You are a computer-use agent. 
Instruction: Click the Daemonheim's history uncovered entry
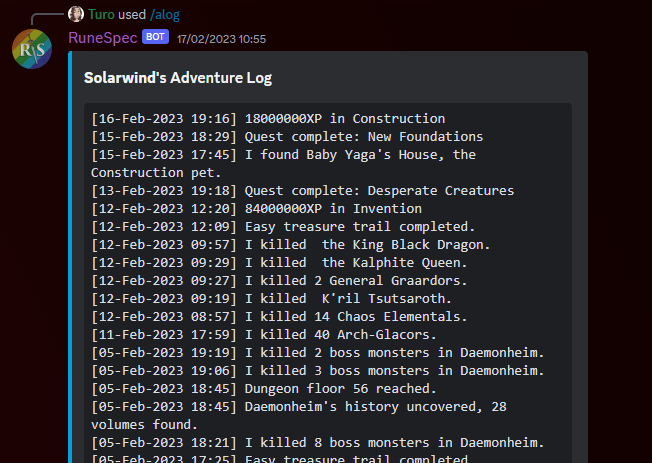pyautogui.click(x=299, y=416)
